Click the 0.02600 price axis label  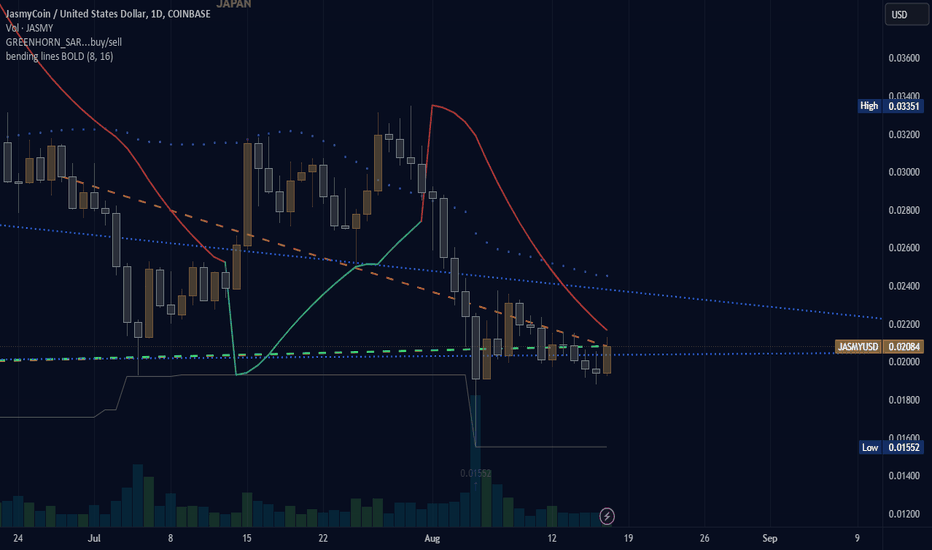(x=904, y=248)
